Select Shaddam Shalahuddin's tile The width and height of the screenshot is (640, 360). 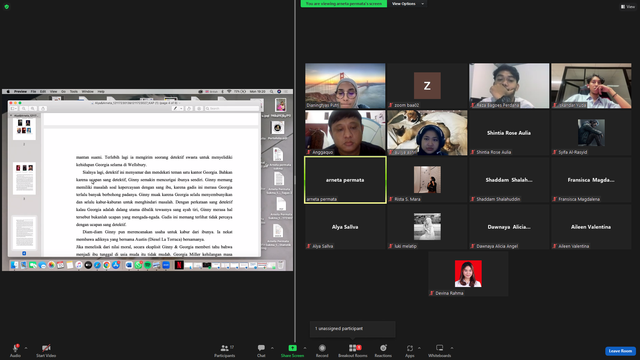click(x=509, y=180)
